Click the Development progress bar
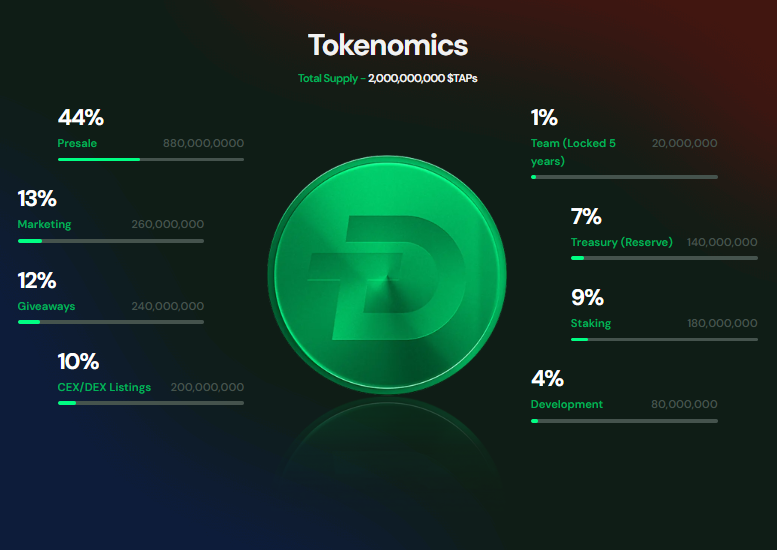777x550 pixels. [624, 421]
